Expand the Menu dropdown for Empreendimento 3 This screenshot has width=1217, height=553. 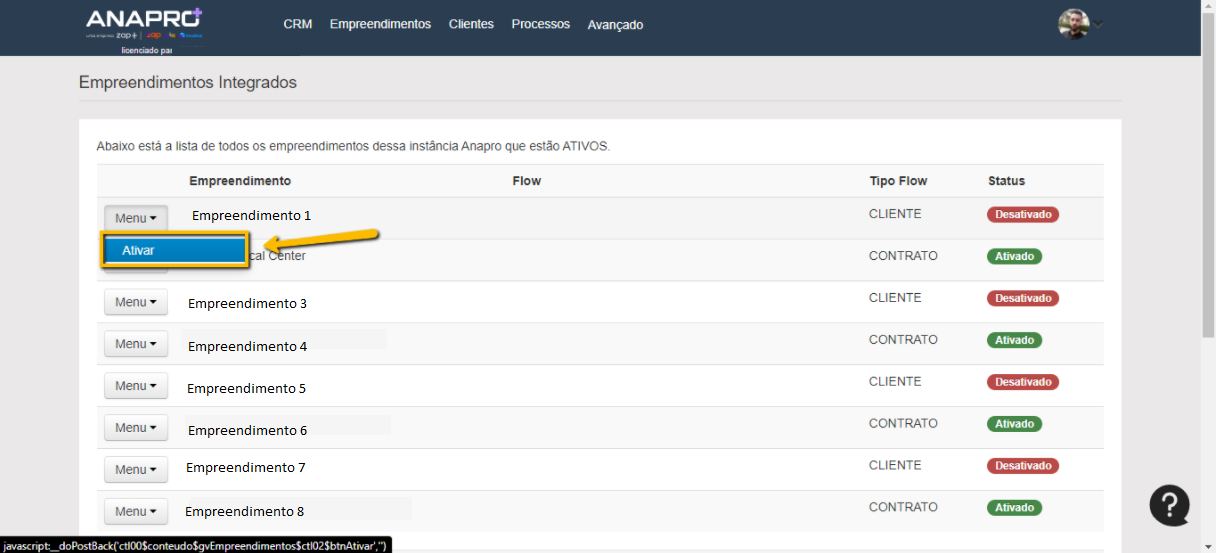click(136, 302)
